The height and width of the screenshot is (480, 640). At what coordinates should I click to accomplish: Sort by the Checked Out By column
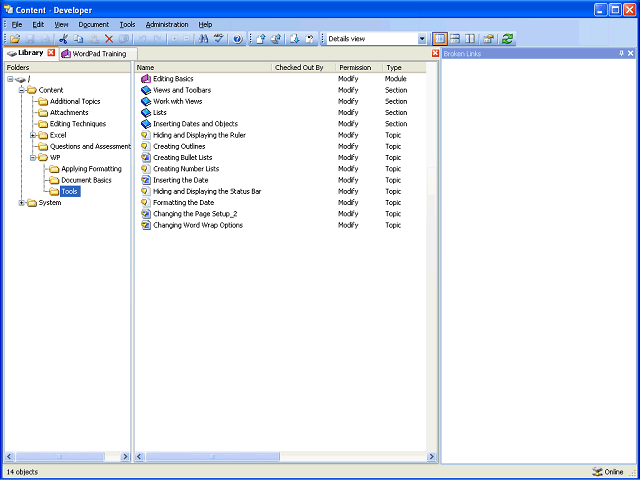click(304, 67)
